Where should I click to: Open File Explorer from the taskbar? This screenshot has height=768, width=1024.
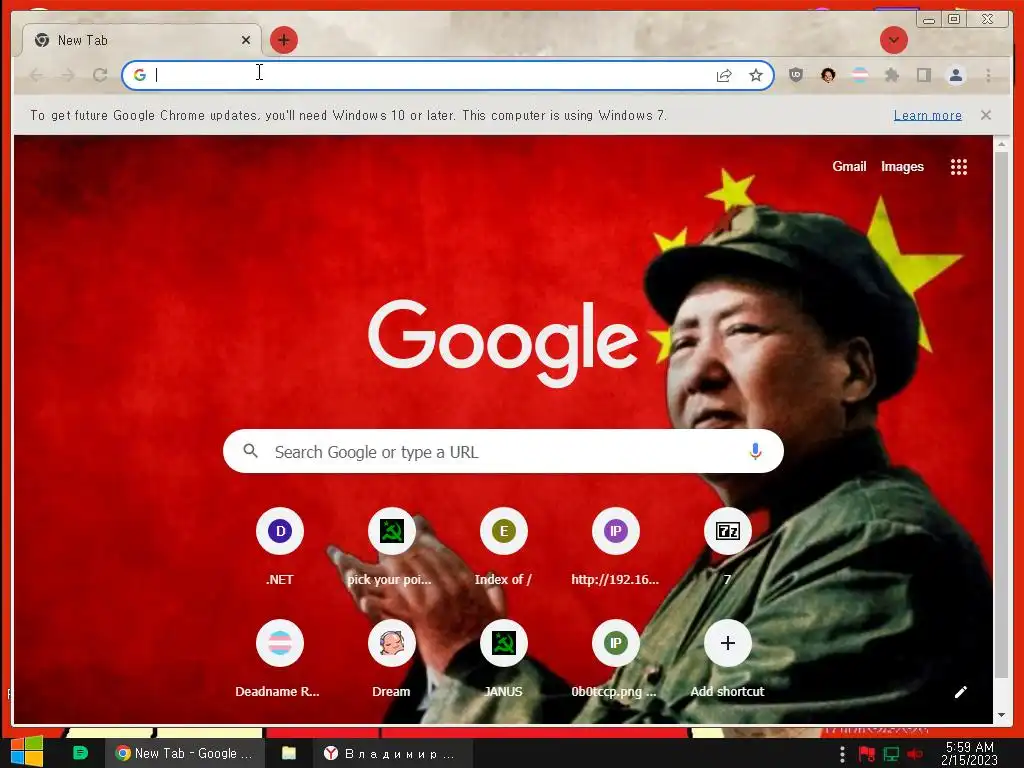point(289,753)
